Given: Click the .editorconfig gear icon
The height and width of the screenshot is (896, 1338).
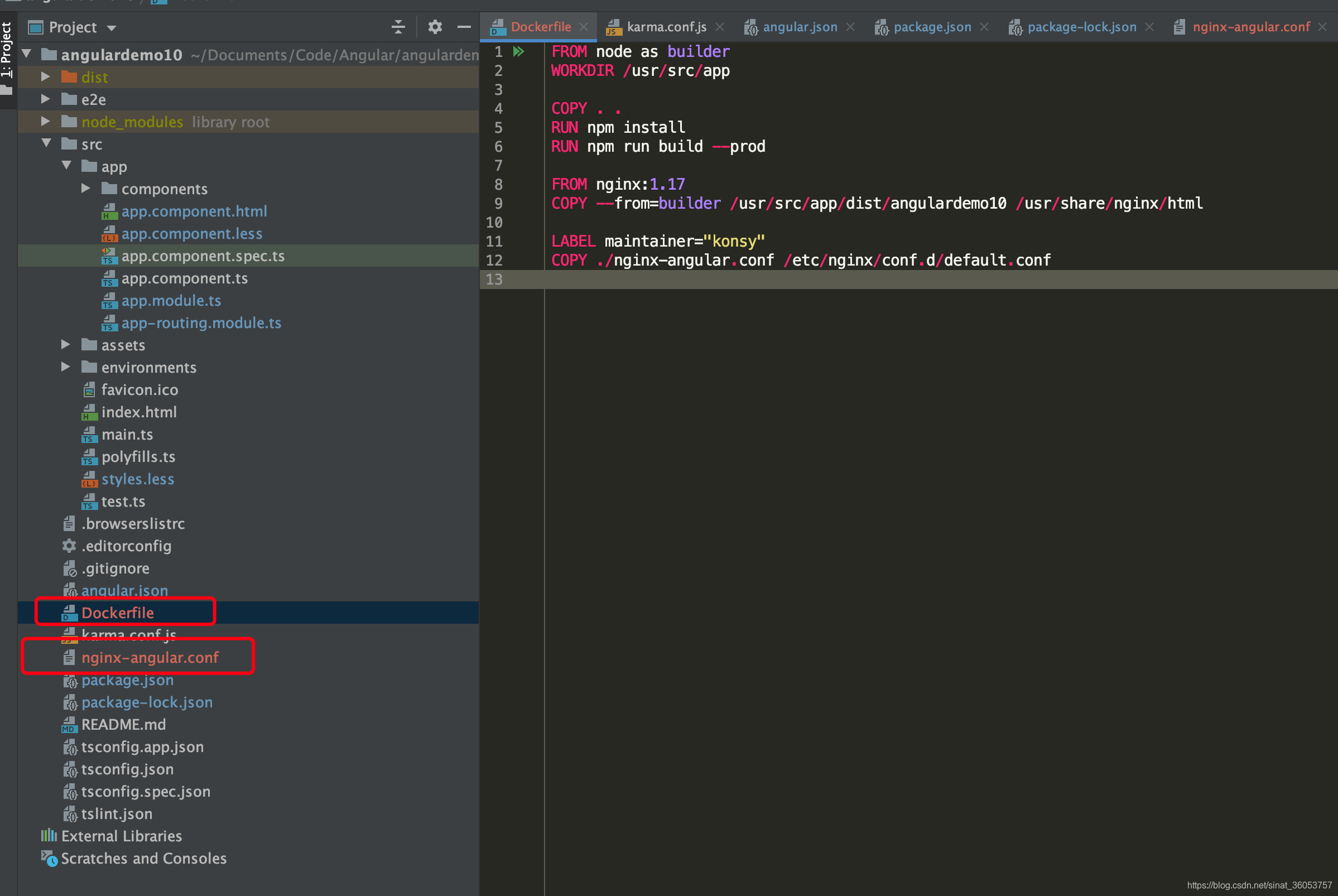Looking at the screenshot, I should tap(69, 546).
